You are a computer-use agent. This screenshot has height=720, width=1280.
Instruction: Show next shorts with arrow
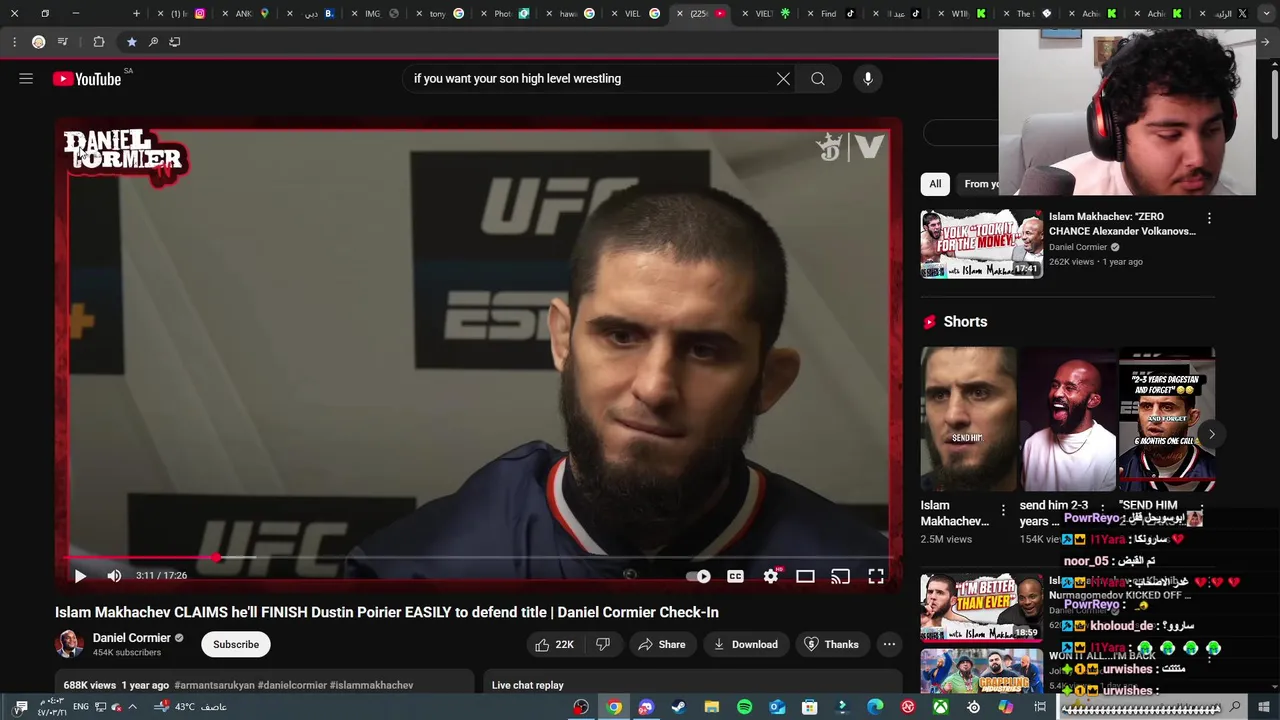(x=1211, y=434)
